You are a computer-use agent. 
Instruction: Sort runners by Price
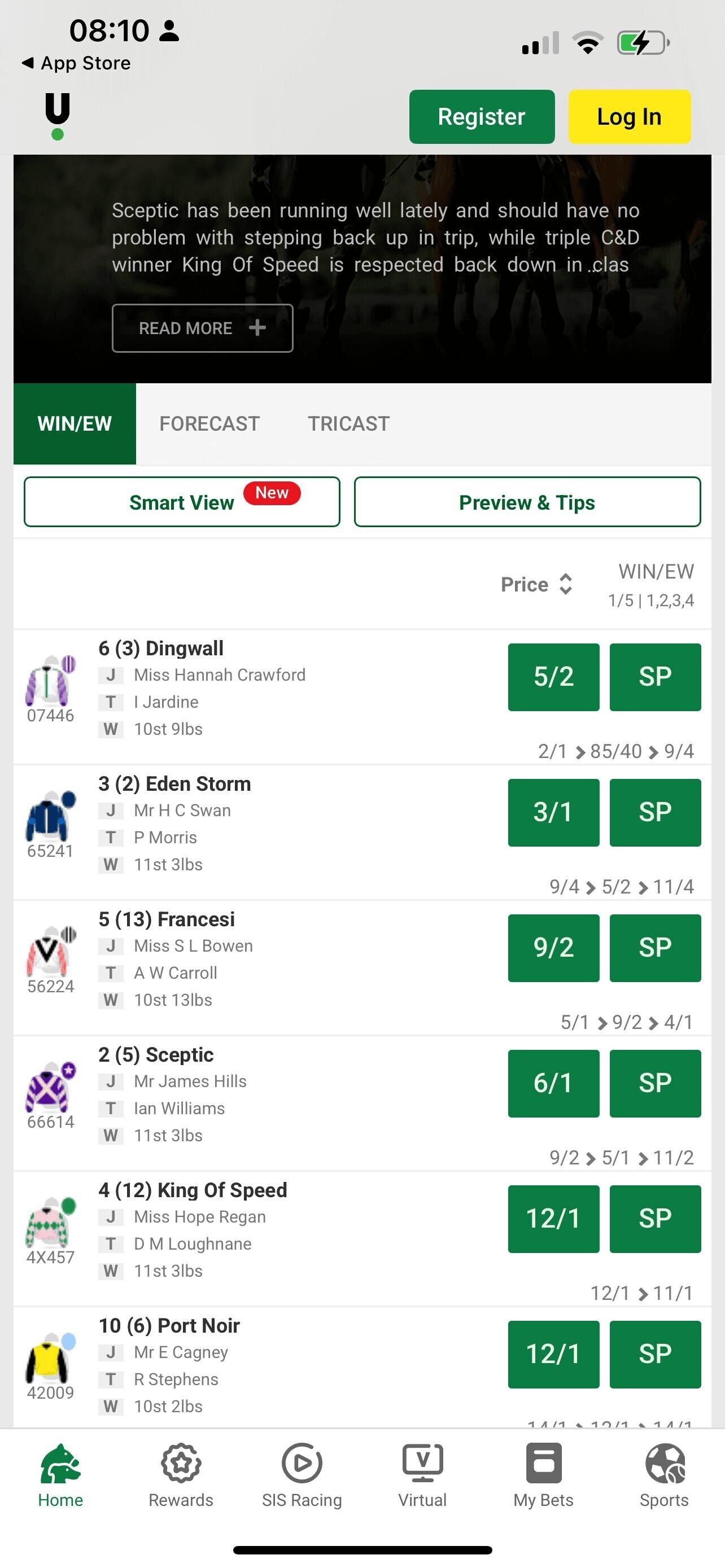point(536,584)
